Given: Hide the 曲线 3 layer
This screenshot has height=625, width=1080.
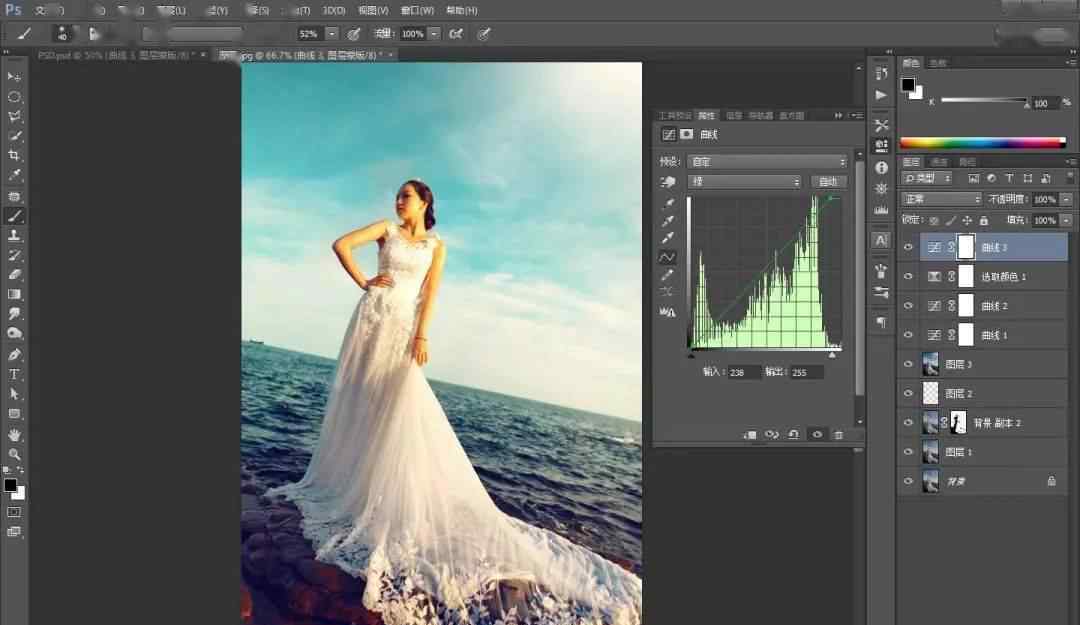Looking at the screenshot, I should click(908, 247).
